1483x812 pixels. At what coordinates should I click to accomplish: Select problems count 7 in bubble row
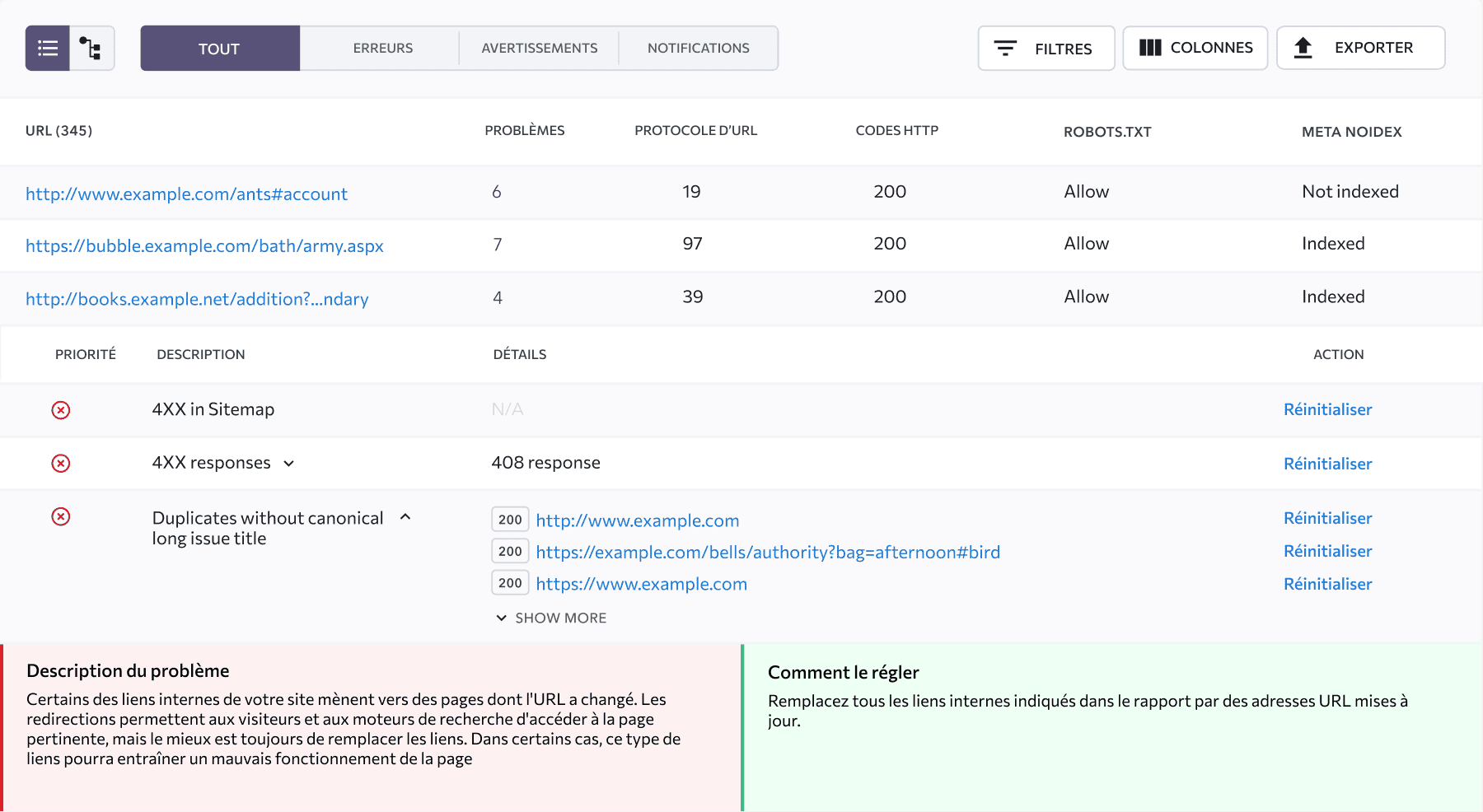[497, 244]
